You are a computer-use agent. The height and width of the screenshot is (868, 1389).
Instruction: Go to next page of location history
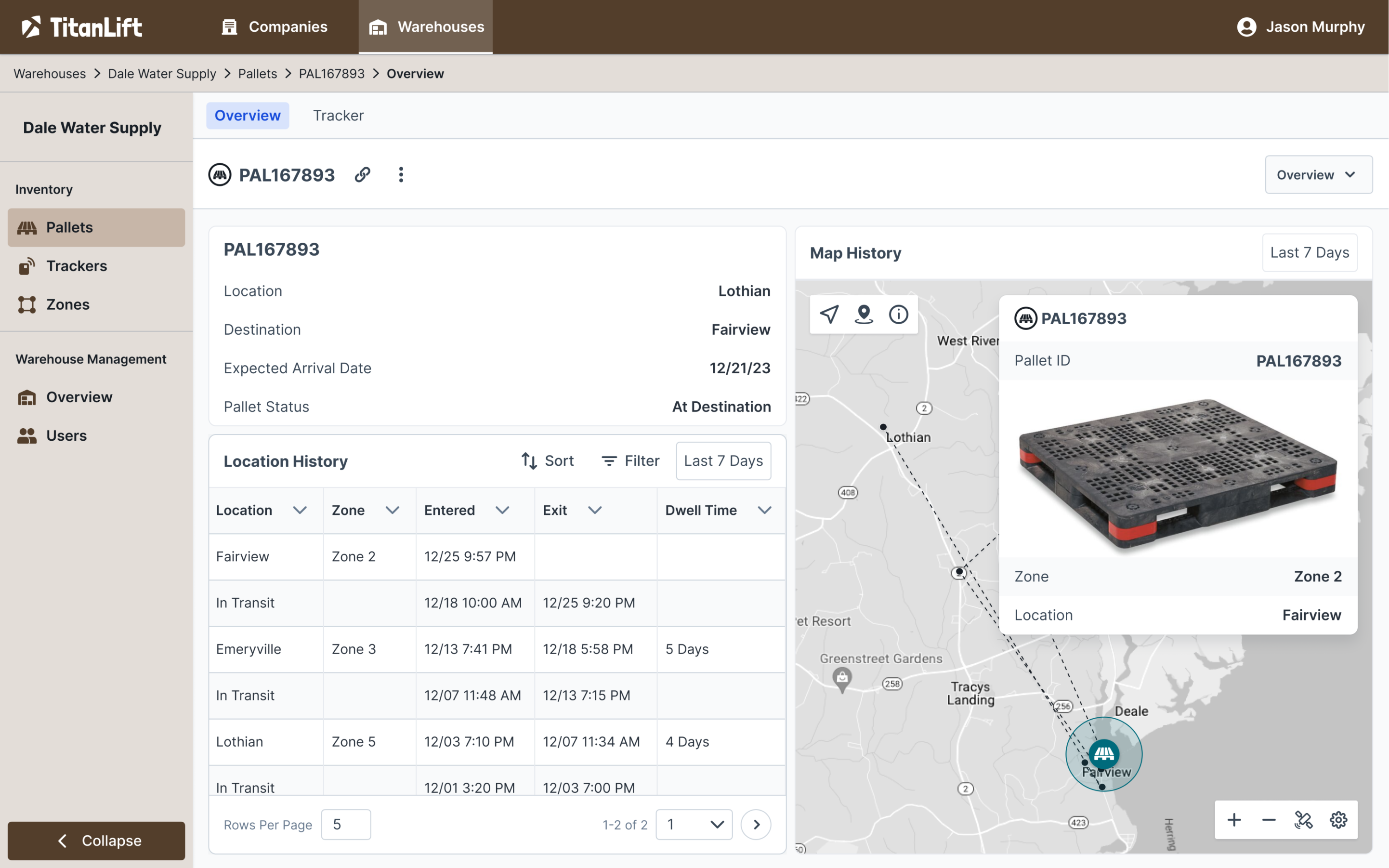click(756, 824)
